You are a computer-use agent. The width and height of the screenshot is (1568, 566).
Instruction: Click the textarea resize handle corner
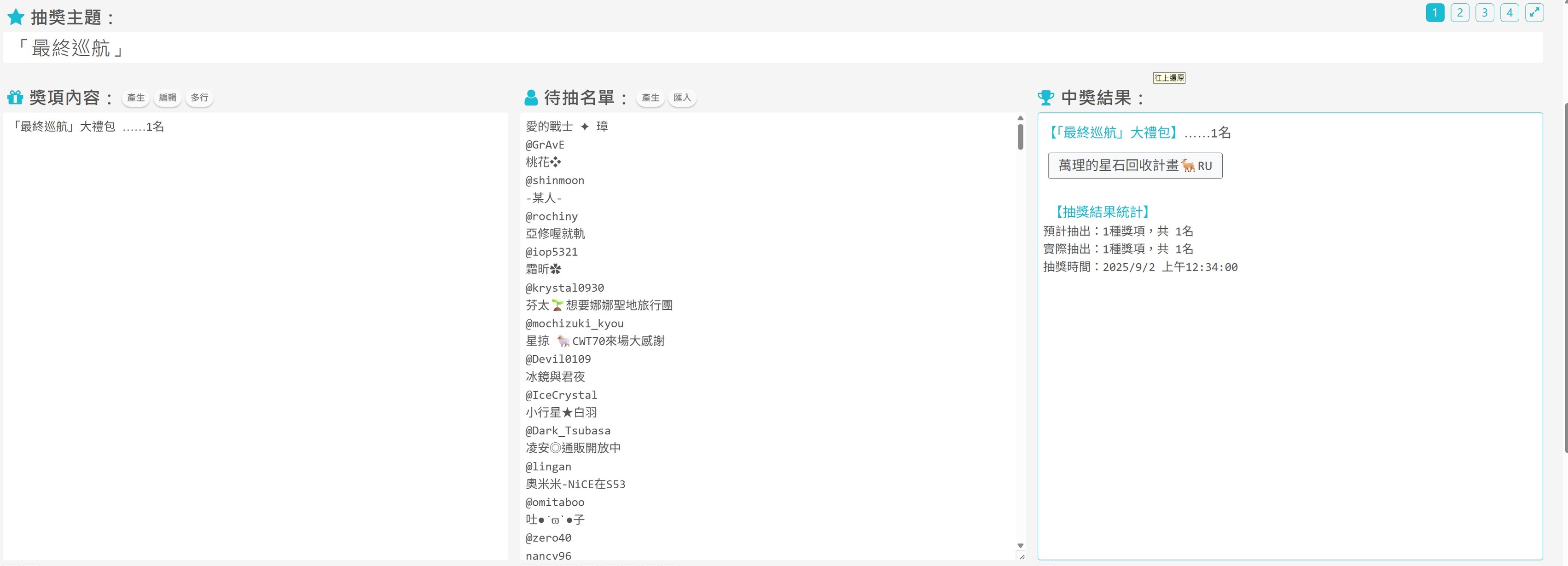click(1022, 556)
